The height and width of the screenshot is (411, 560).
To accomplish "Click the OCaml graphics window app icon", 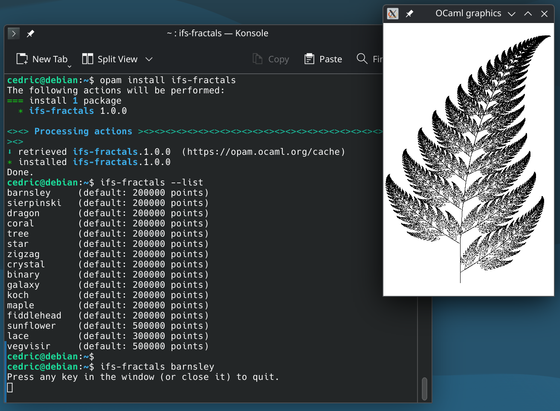I will pyautogui.click(x=392, y=14).
